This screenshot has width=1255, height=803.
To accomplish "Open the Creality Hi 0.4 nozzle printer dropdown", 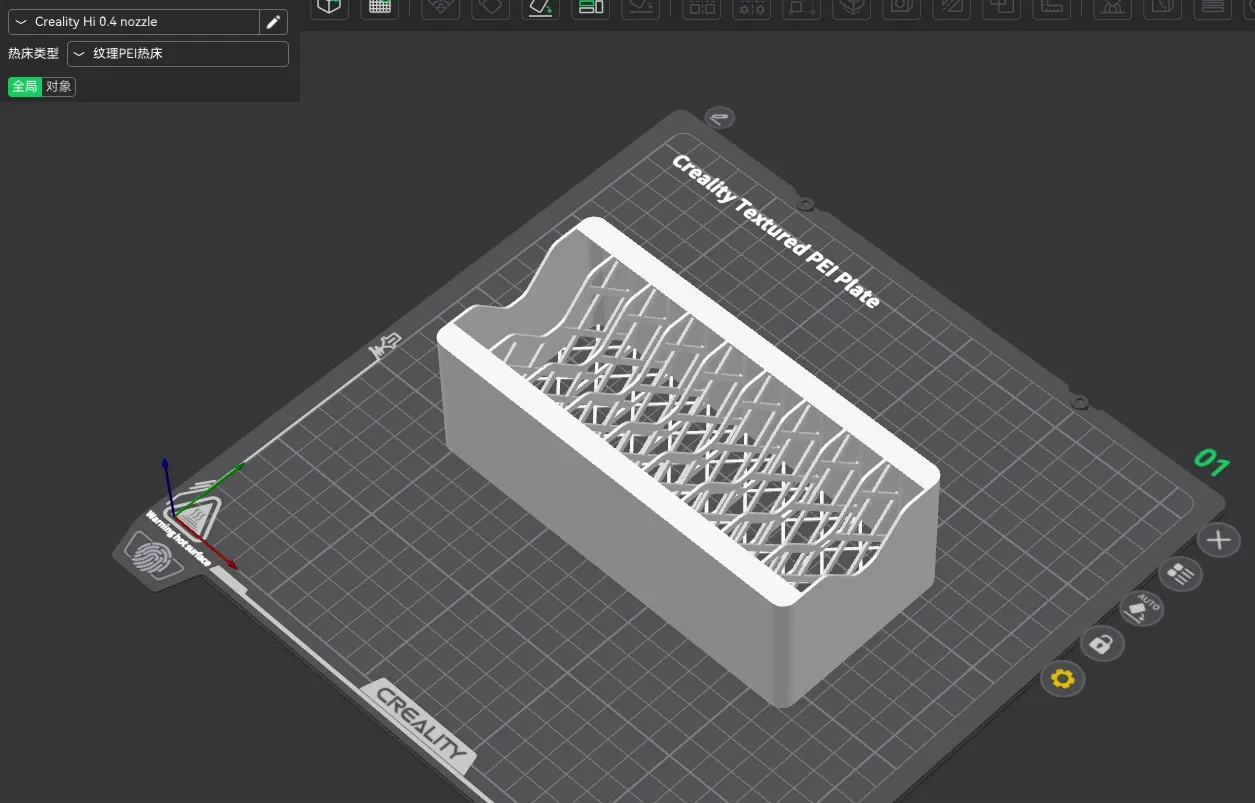I will (x=133, y=22).
